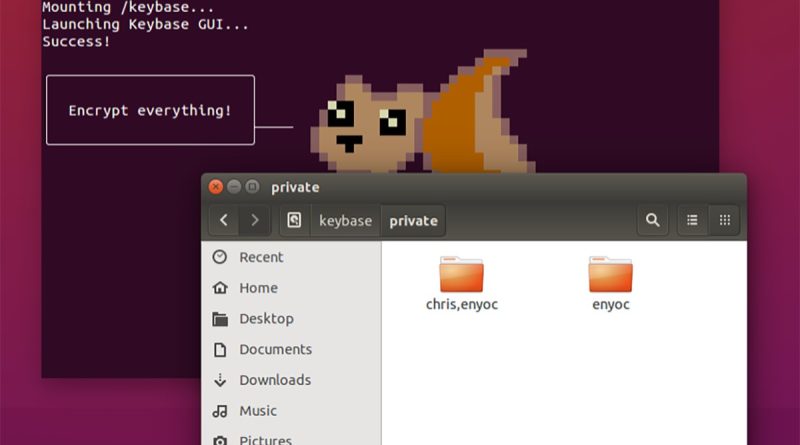Click the enyoc folder name label

611,305
